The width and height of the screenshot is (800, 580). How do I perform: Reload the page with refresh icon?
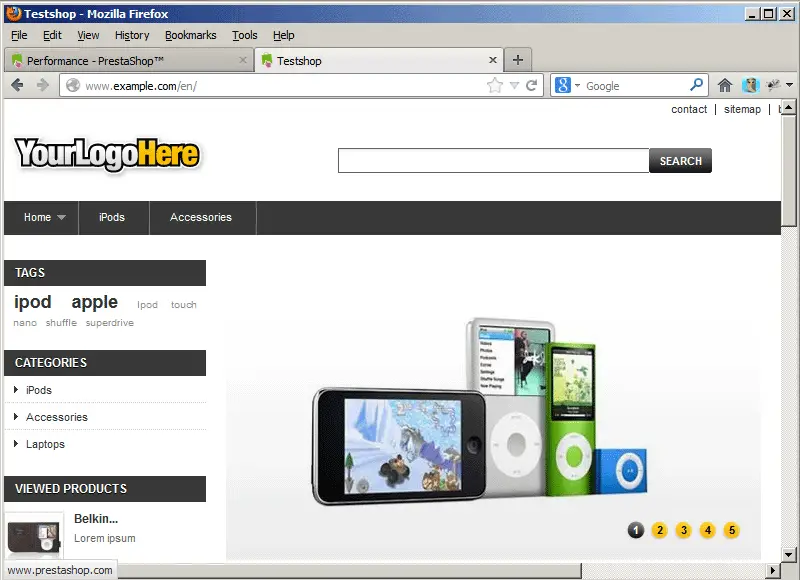tap(531, 85)
